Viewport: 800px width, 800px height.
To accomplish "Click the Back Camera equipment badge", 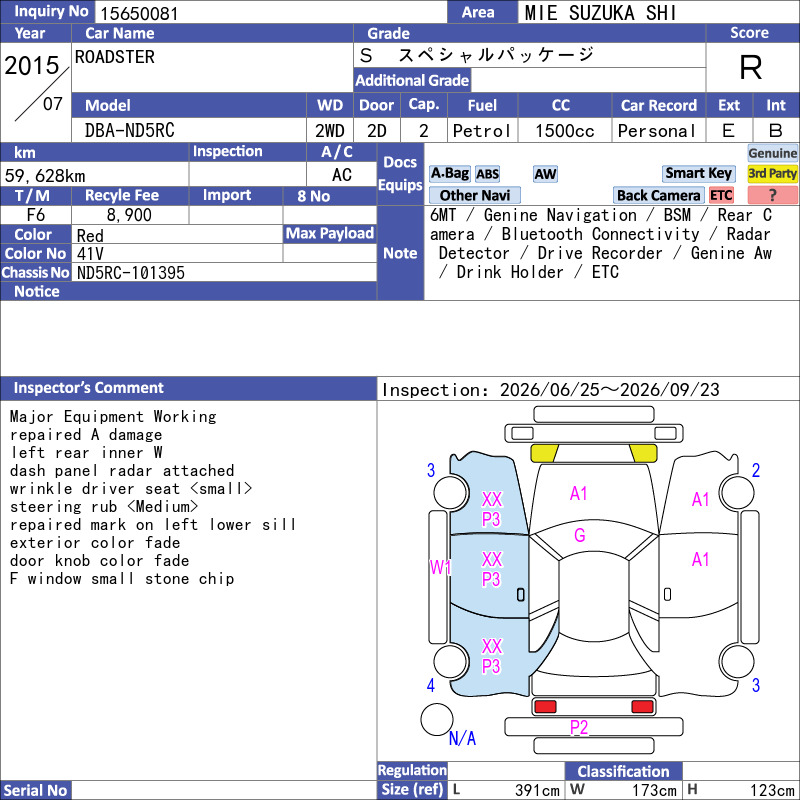I will click(658, 195).
